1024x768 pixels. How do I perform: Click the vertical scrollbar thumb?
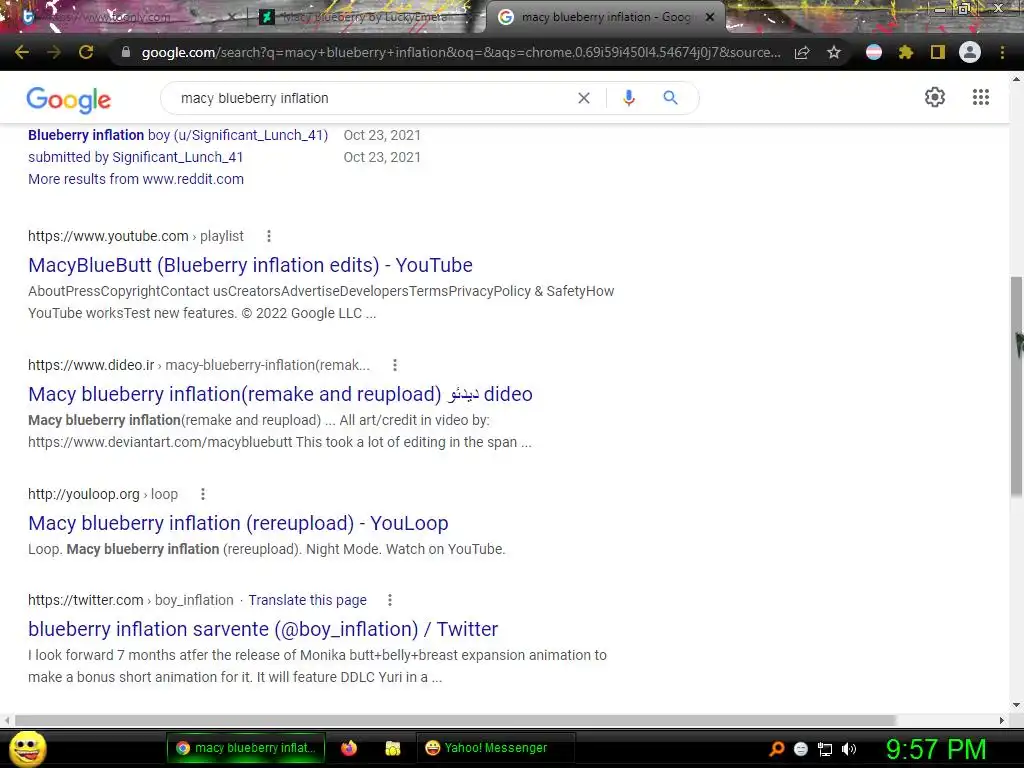[1016, 385]
